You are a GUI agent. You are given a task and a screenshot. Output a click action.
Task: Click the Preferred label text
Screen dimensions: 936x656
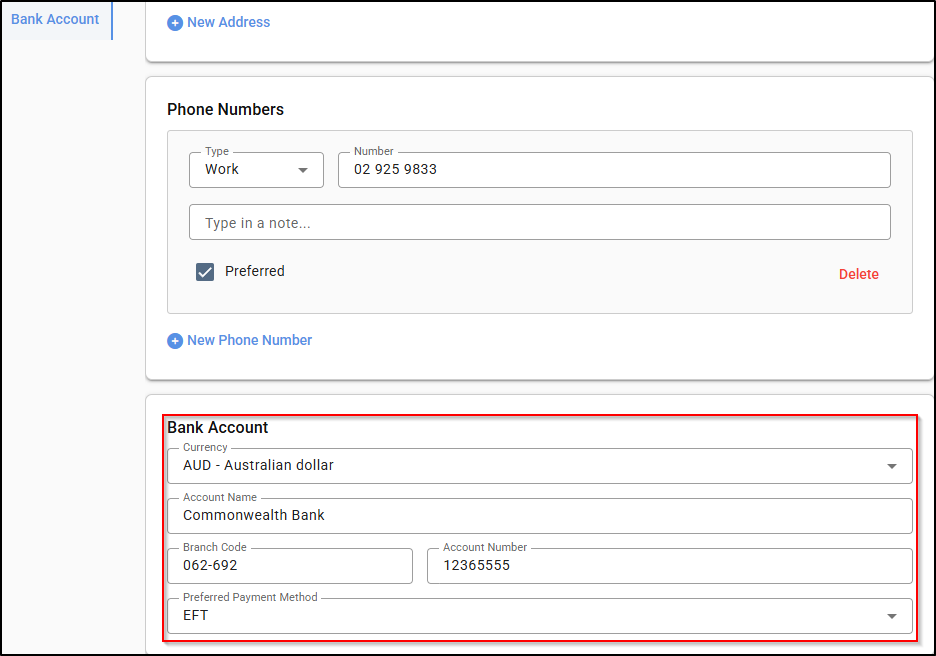click(255, 271)
